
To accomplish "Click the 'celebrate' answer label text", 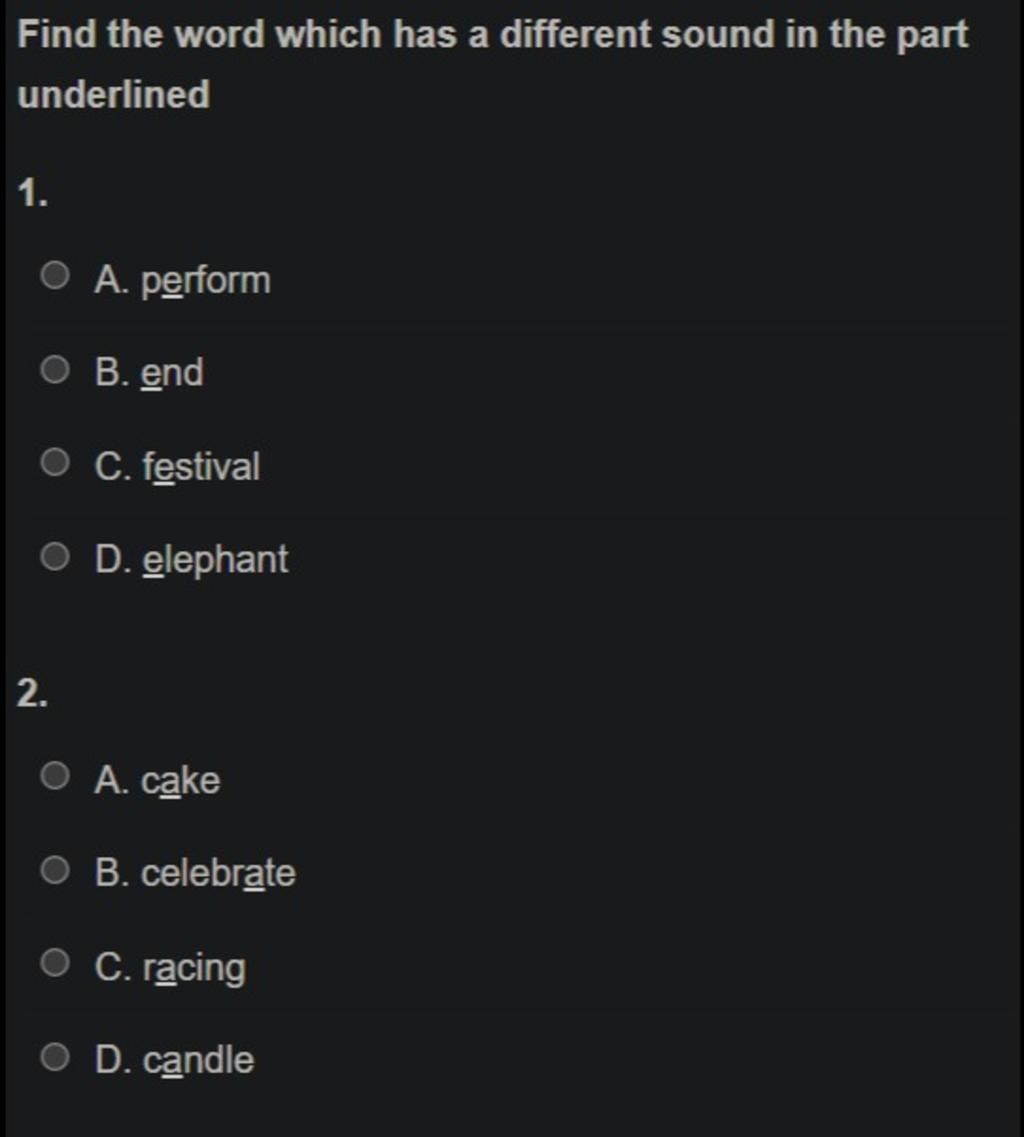I will click(218, 873).
